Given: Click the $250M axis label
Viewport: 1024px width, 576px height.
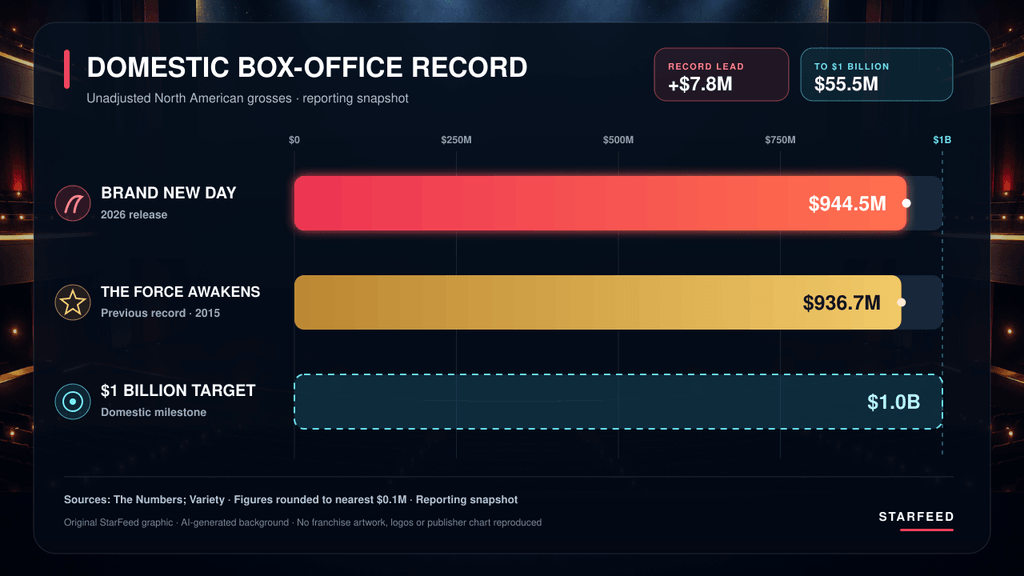Looking at the screenshot, I should [x=456, y=140].
